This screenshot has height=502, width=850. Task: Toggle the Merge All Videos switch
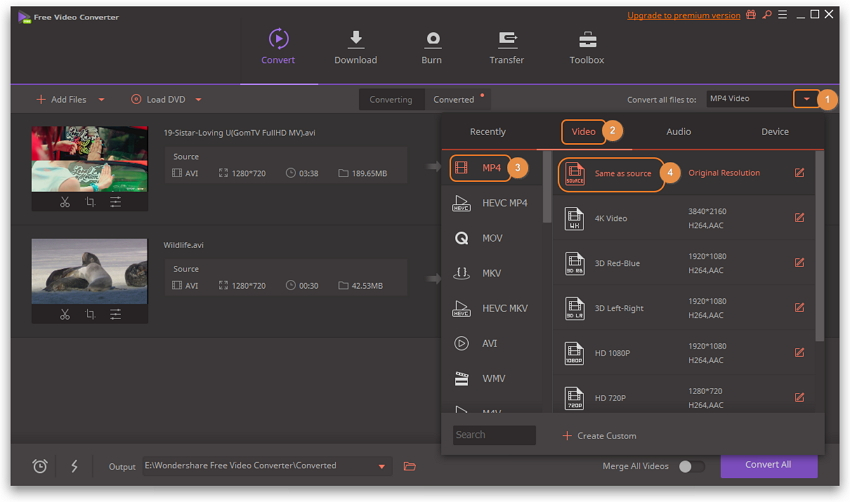(691, 466)
